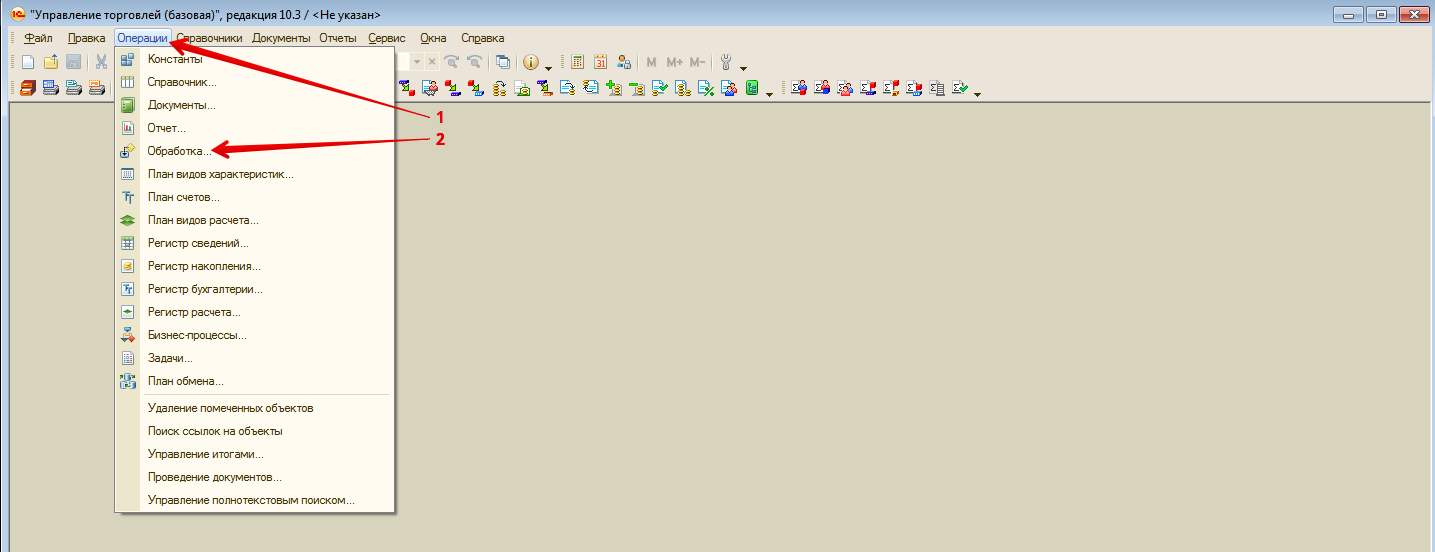Click the red file cabinet icon
The width and height of the screenshot is (1435, 552).
(28, 88)
